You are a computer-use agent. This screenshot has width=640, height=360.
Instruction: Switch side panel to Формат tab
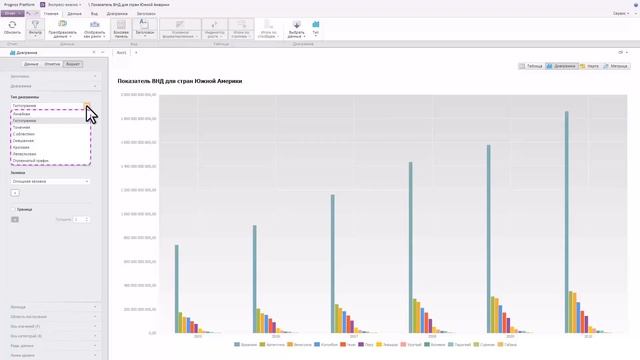click(x=73, y=64)
